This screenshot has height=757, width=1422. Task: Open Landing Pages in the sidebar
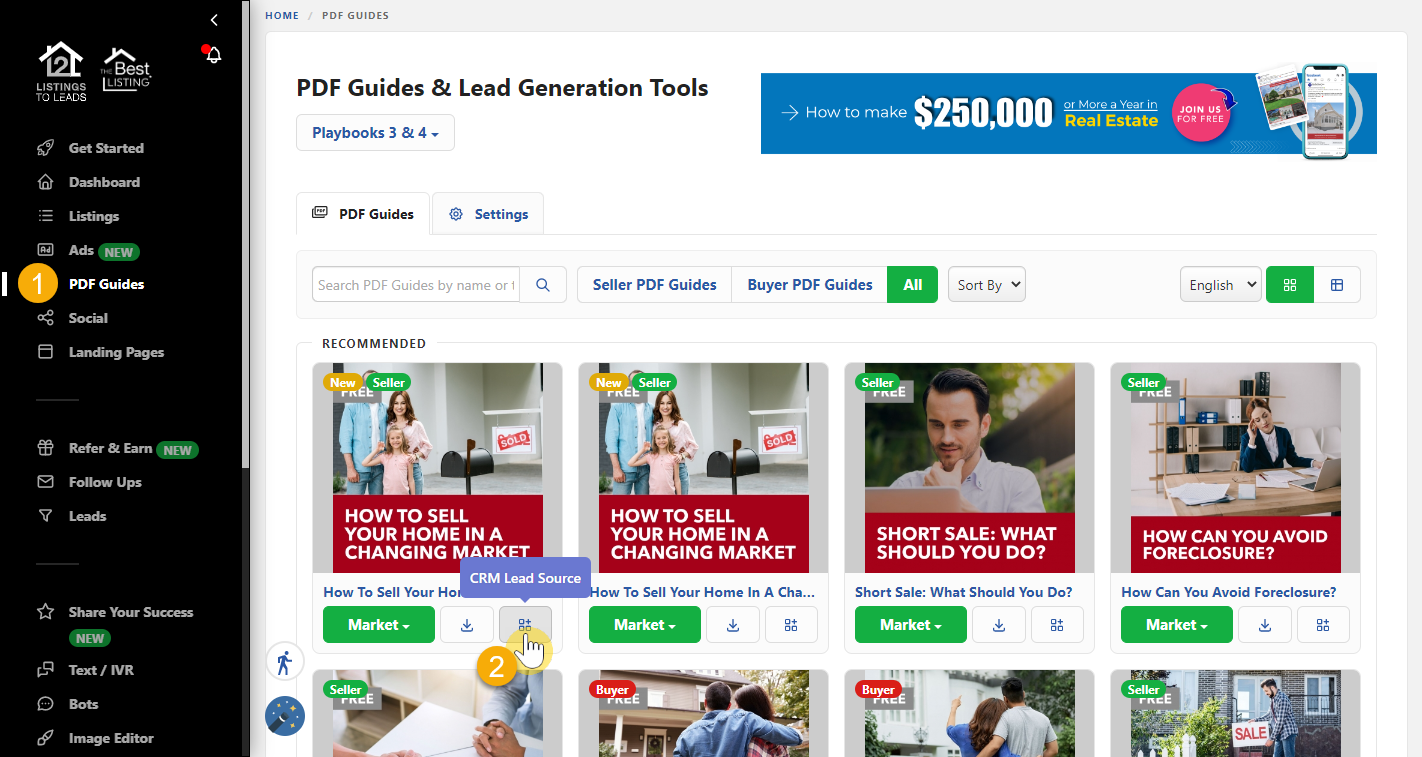tap(116, 352)
